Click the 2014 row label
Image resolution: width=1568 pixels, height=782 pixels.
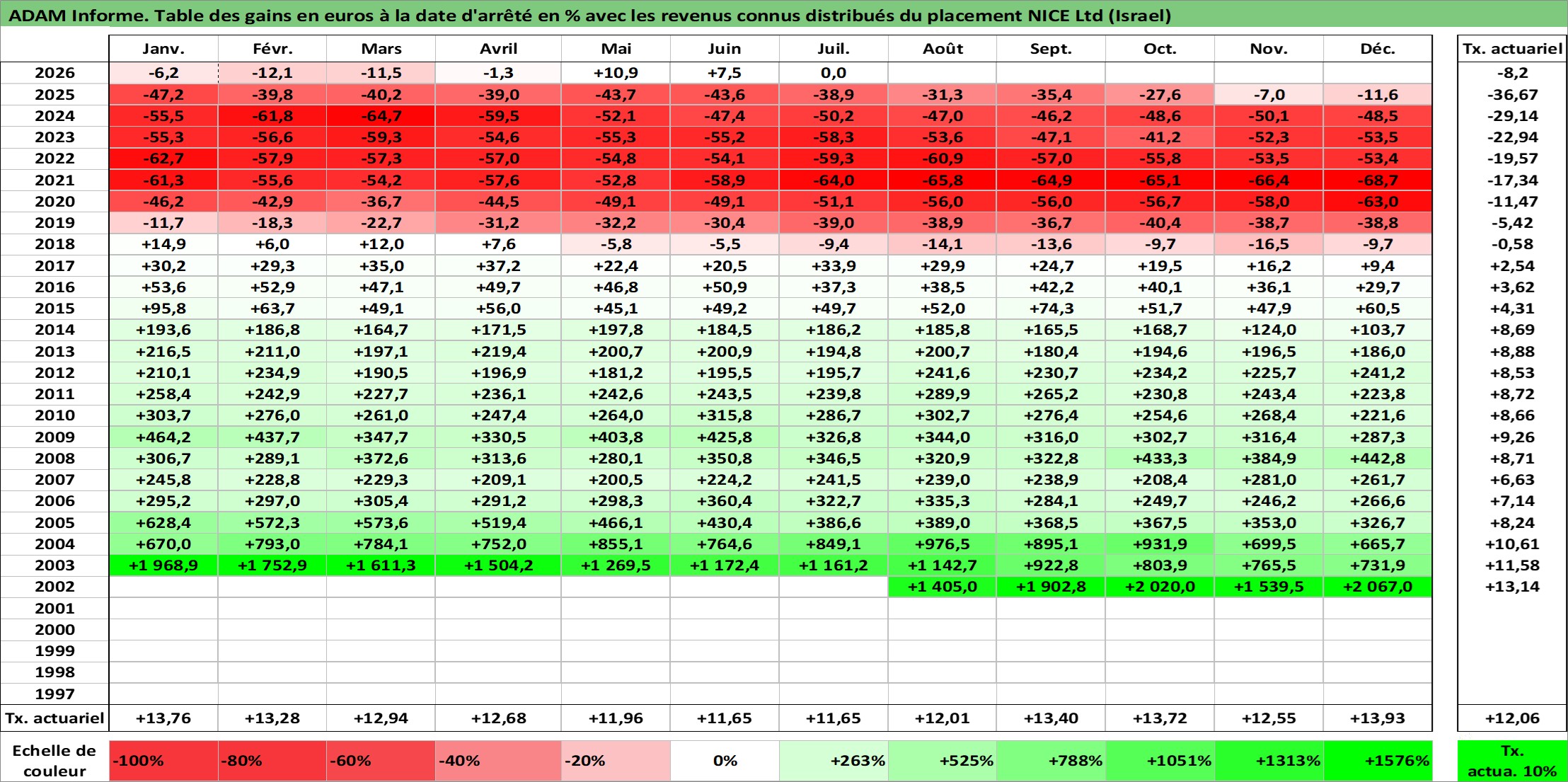coord(54,330)
